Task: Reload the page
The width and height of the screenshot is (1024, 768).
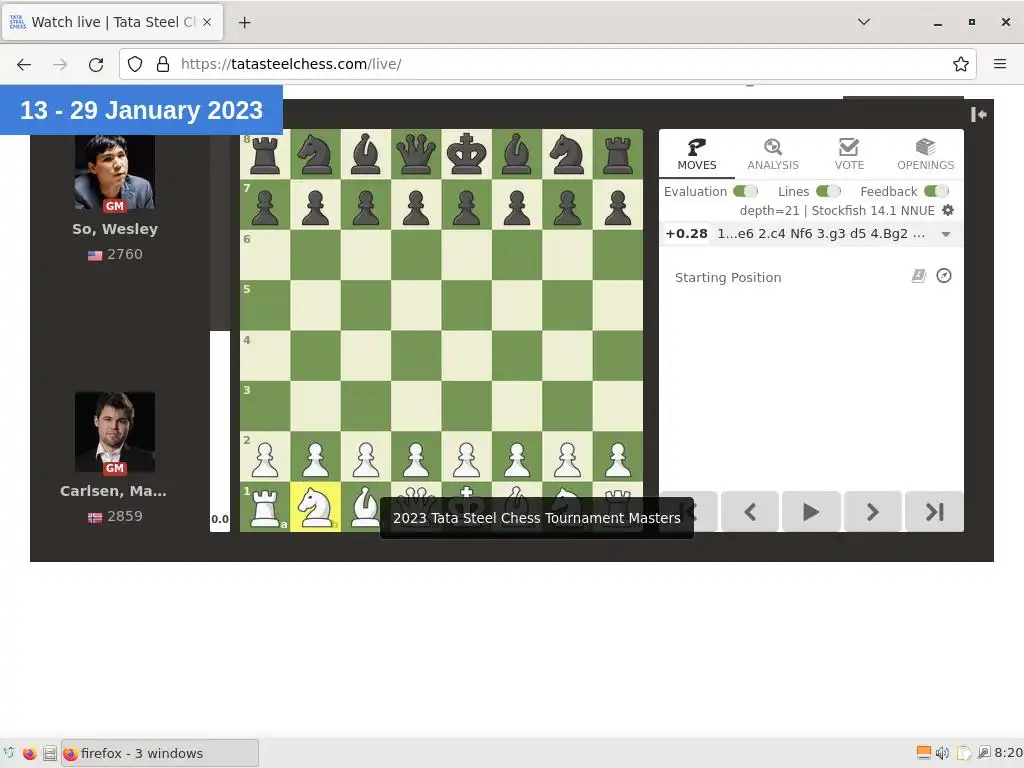Action: click(x=96, y=64)
